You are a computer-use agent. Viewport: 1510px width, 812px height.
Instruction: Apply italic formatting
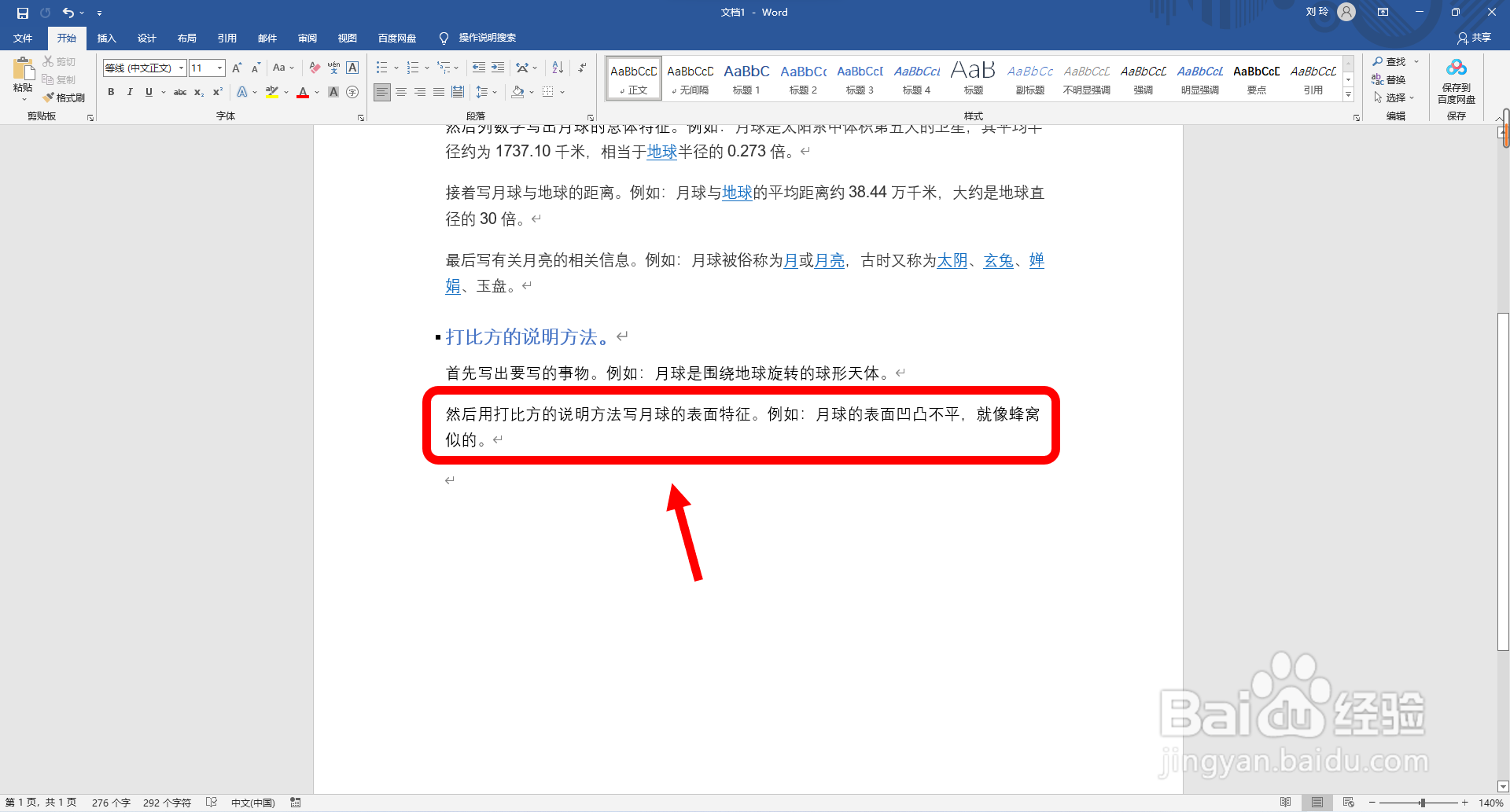pyautogui.click(x=130, y=92)
